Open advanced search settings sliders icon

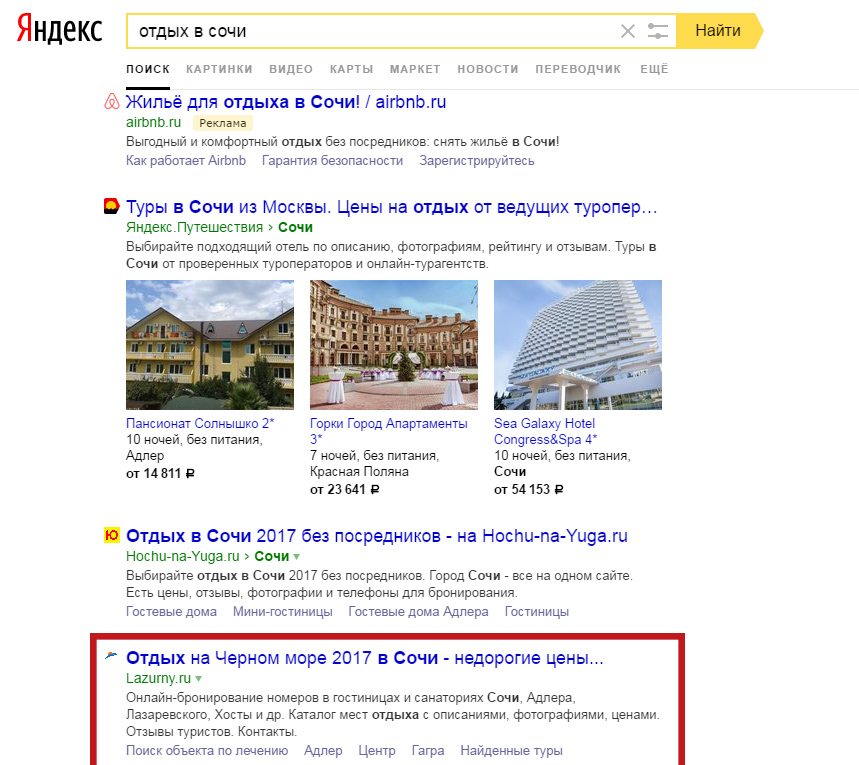tap(657, 31)
